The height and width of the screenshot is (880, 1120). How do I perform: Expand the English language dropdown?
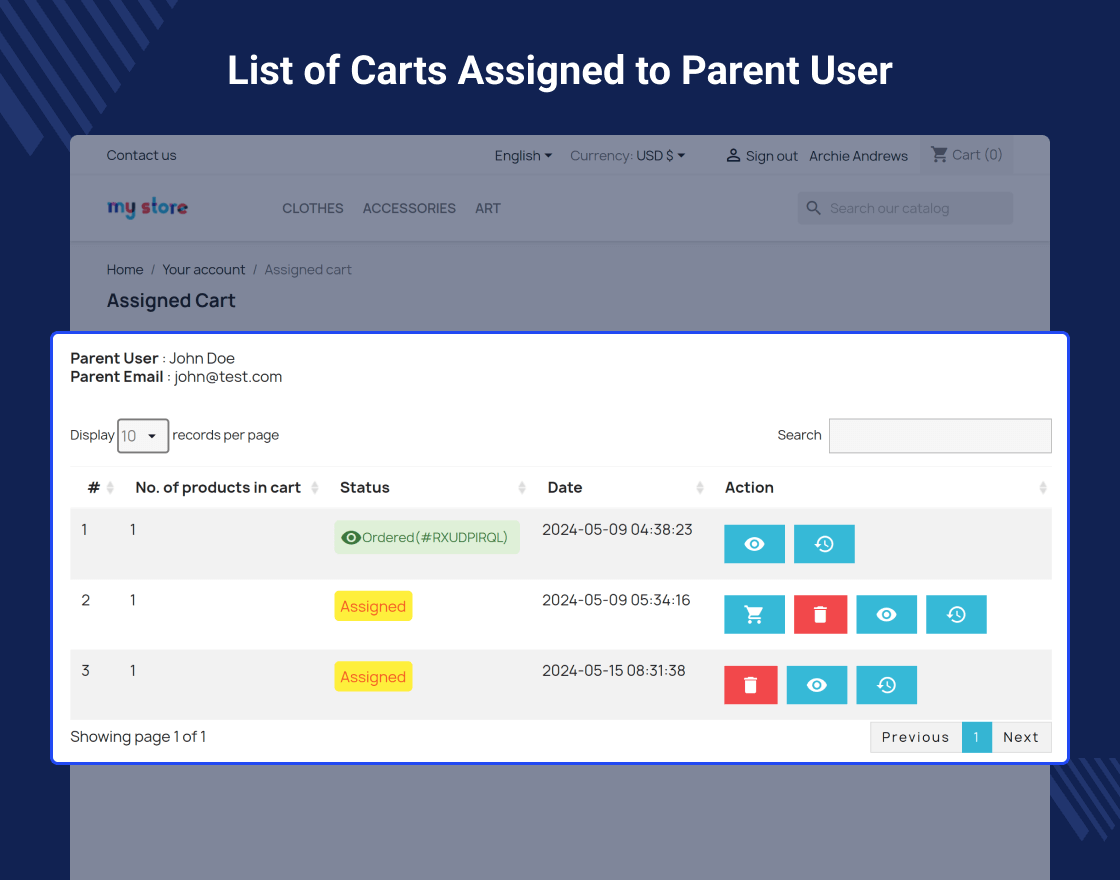(523, 156)
